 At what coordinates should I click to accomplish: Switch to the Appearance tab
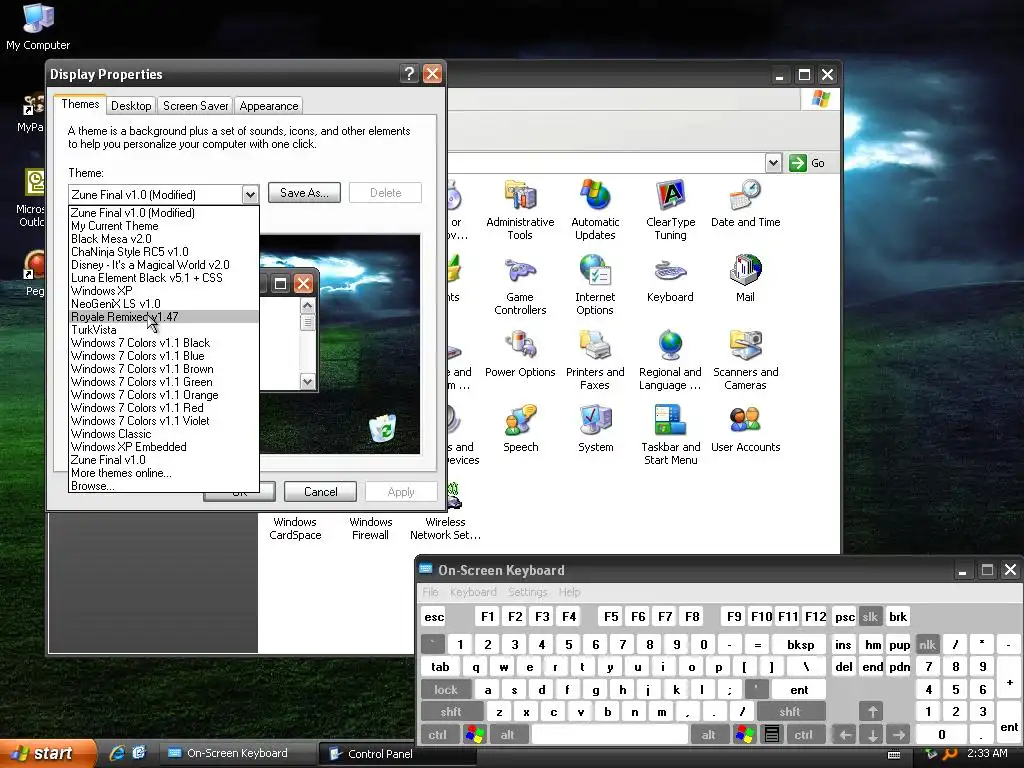click(268, 106)
